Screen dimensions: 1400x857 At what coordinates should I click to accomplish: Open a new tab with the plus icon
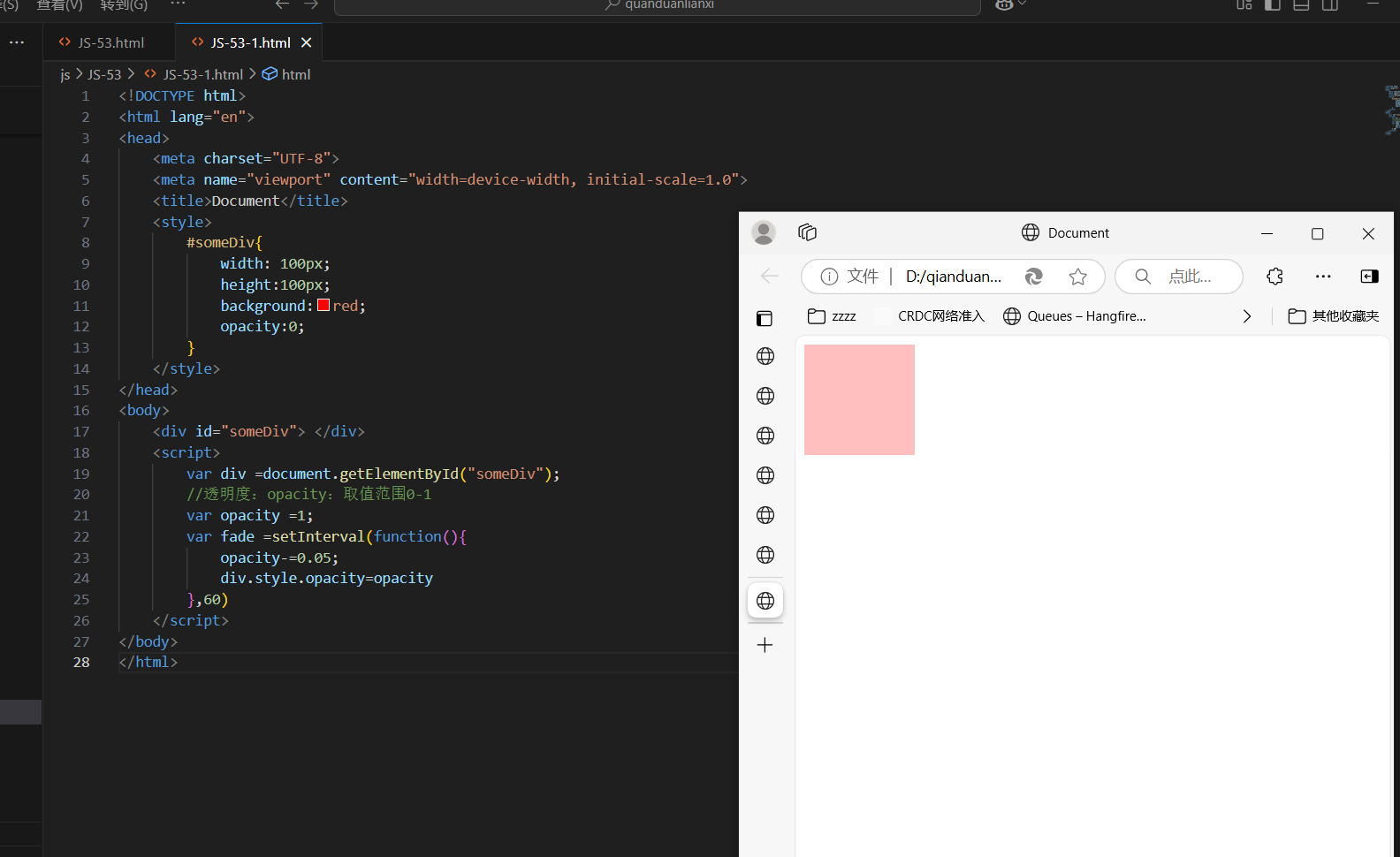coord(765,645)
